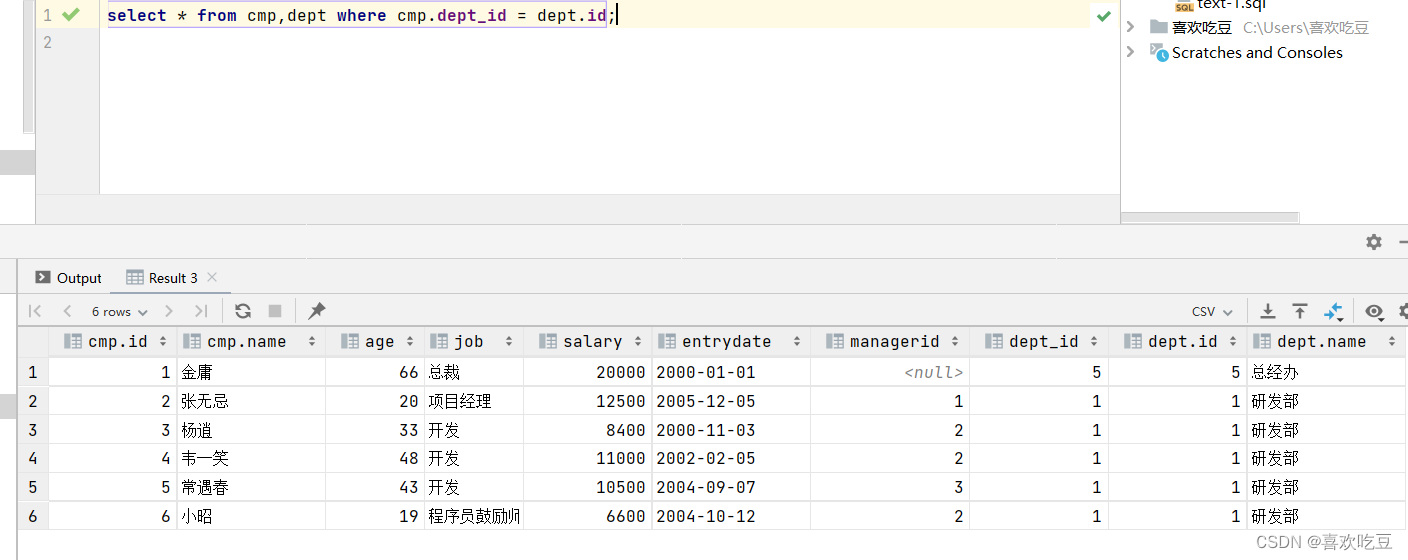This screenshot has height=560, width=1408.
Task: Open tool window settings gear
Action: pos(1374,242)
